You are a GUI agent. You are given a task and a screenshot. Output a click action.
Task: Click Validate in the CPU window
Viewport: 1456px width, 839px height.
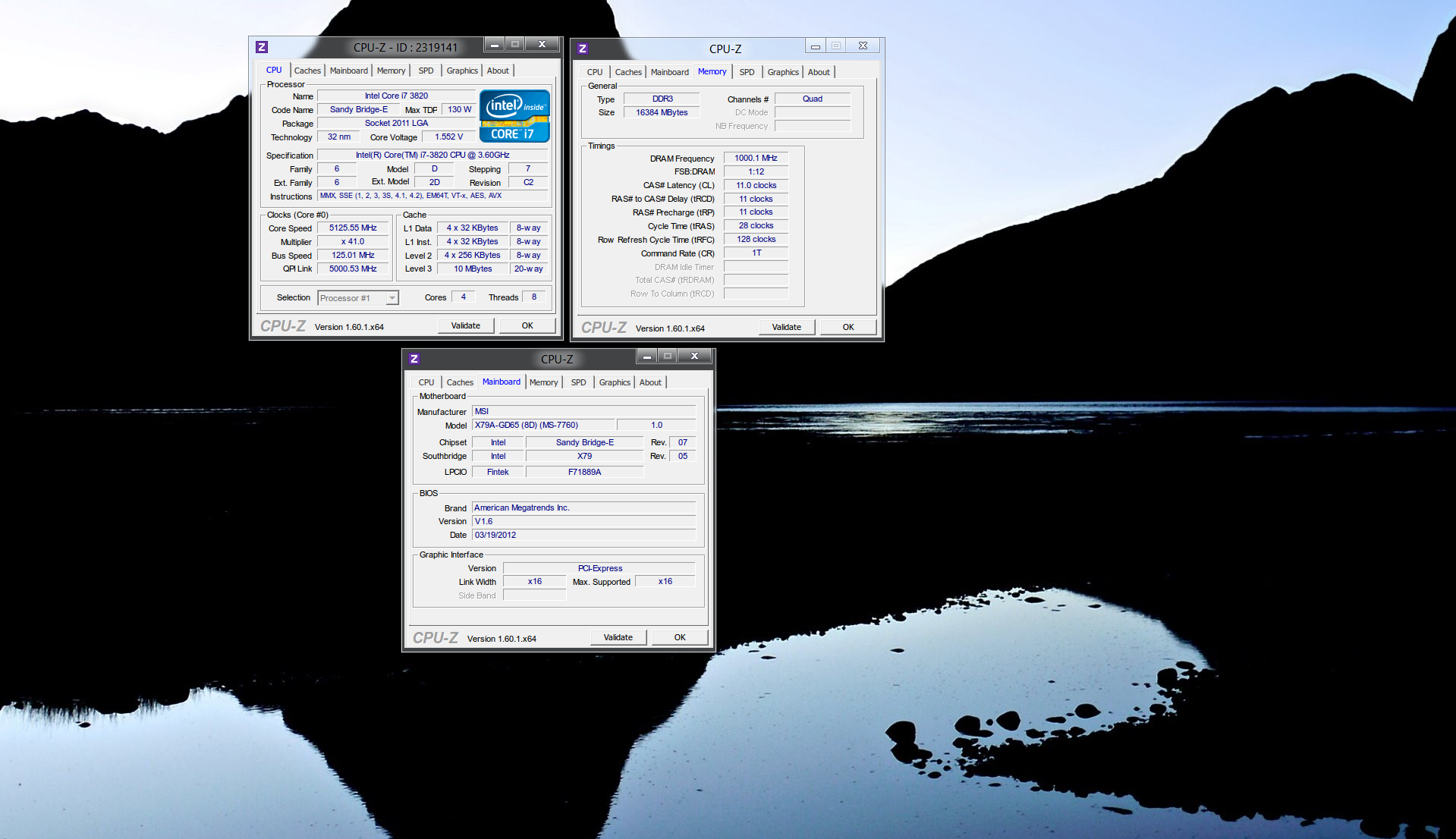coord(466,325)
